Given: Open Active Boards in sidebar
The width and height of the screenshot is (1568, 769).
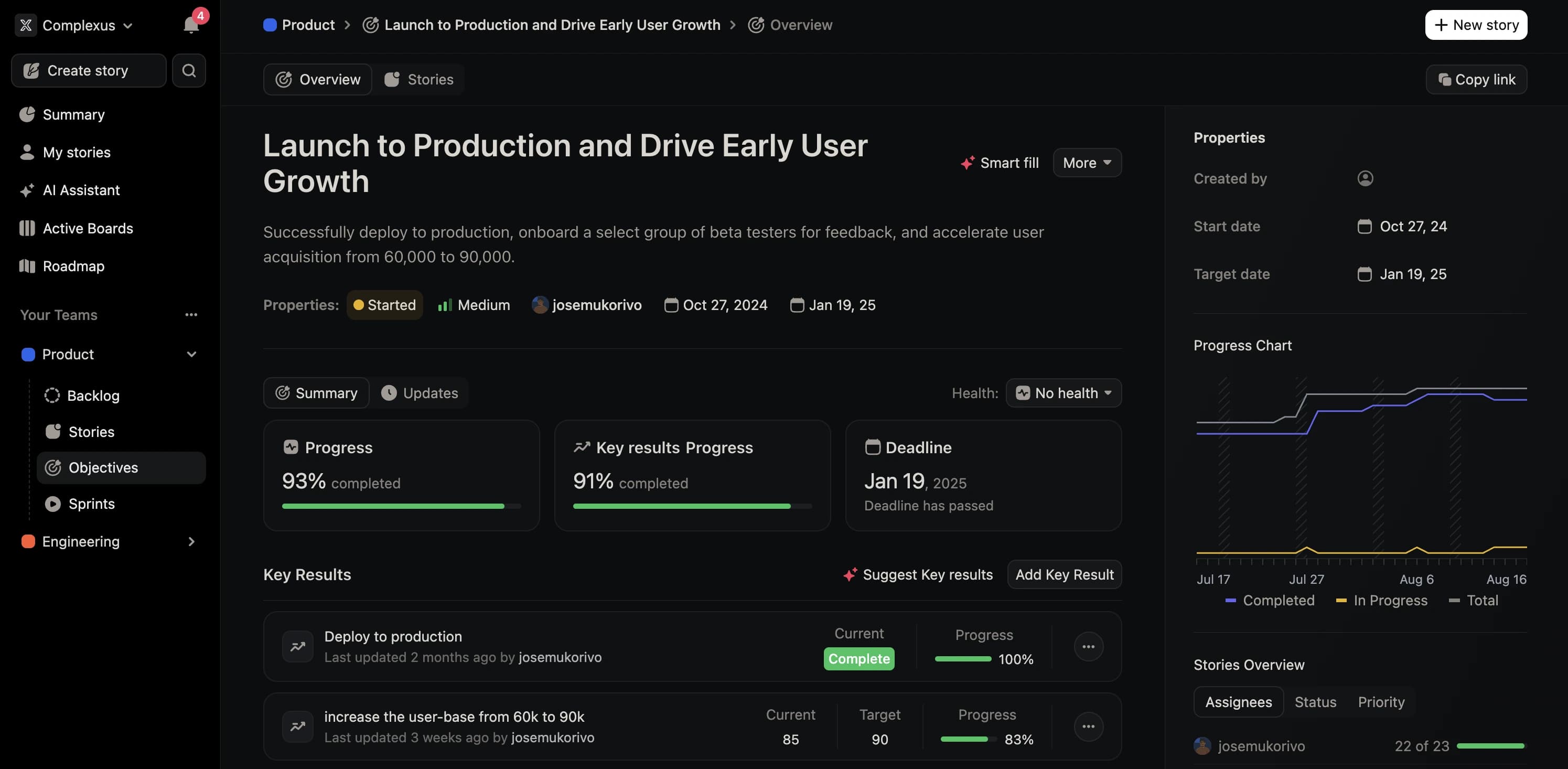Looking at the screenshot, I should coord(88,228).
